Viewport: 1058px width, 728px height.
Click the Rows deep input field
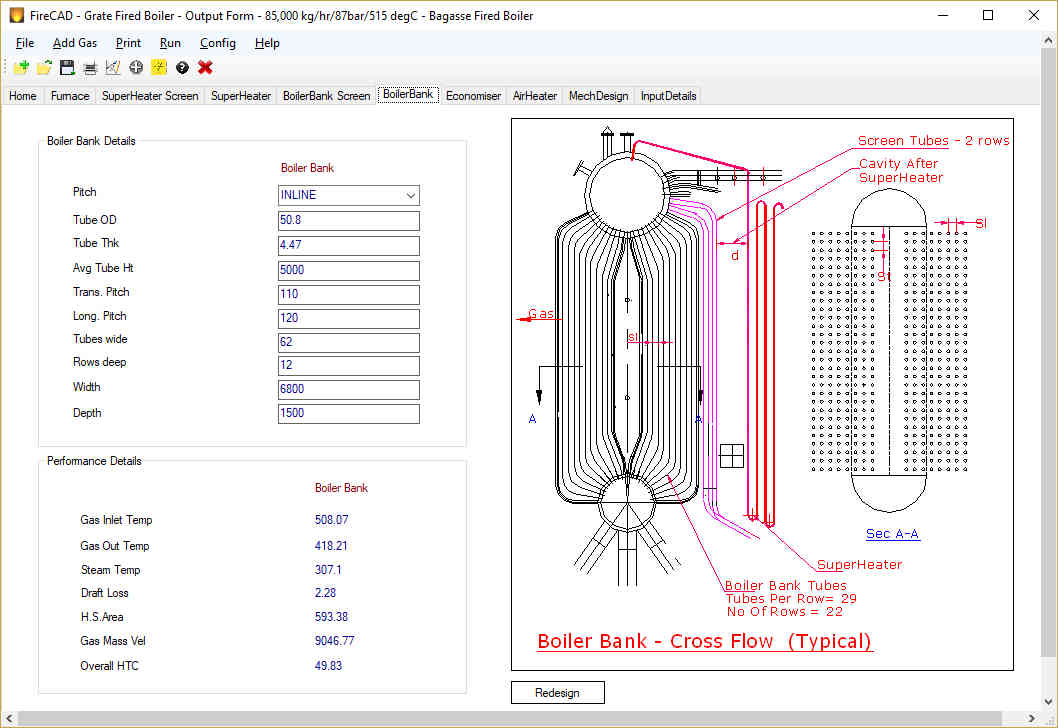coord(349,365)
